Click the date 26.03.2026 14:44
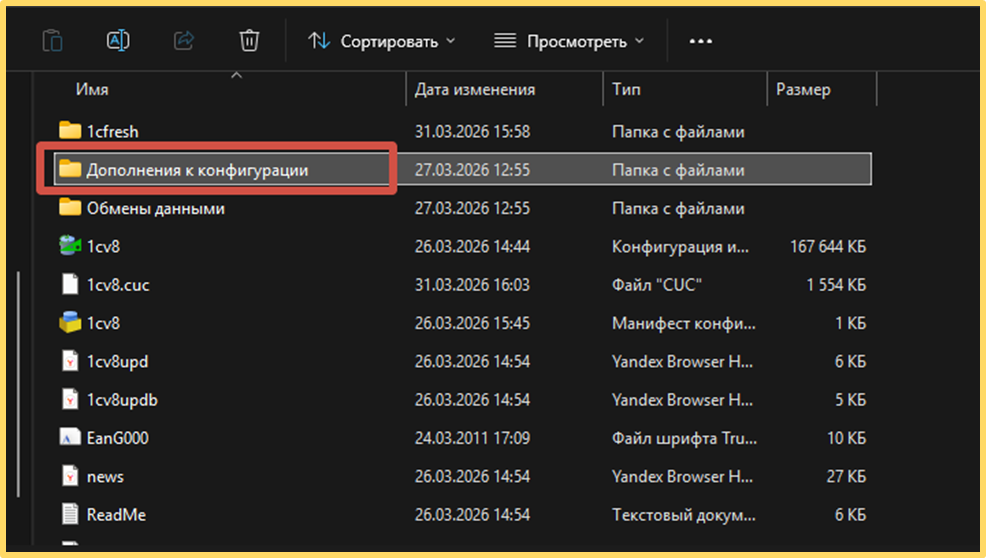986x558 pixels. point(472,247)
